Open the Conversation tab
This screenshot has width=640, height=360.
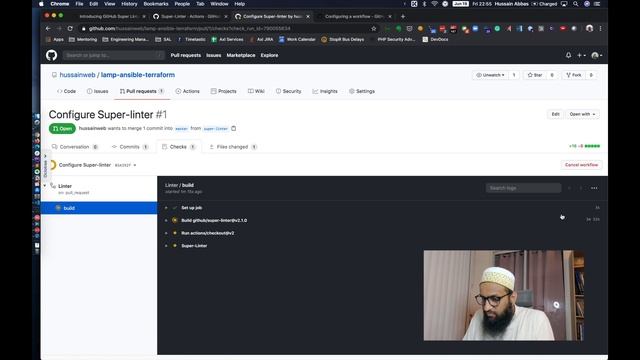[x=75, y=147]
